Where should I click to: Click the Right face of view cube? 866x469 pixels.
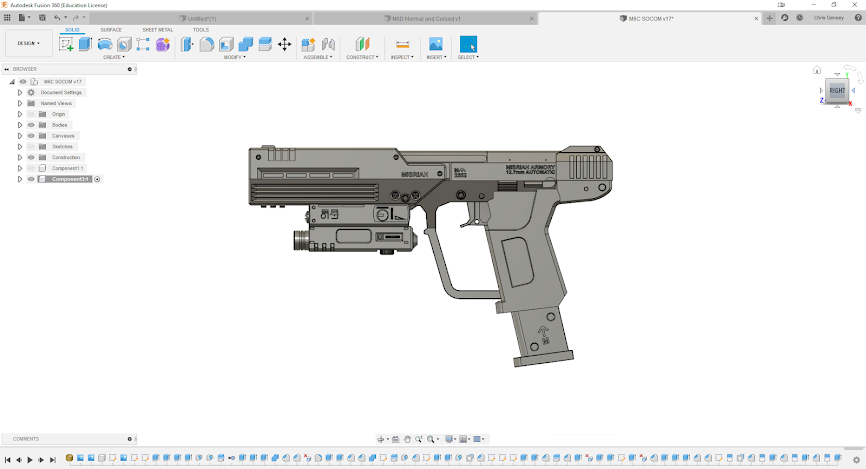(x=837, y=90)
